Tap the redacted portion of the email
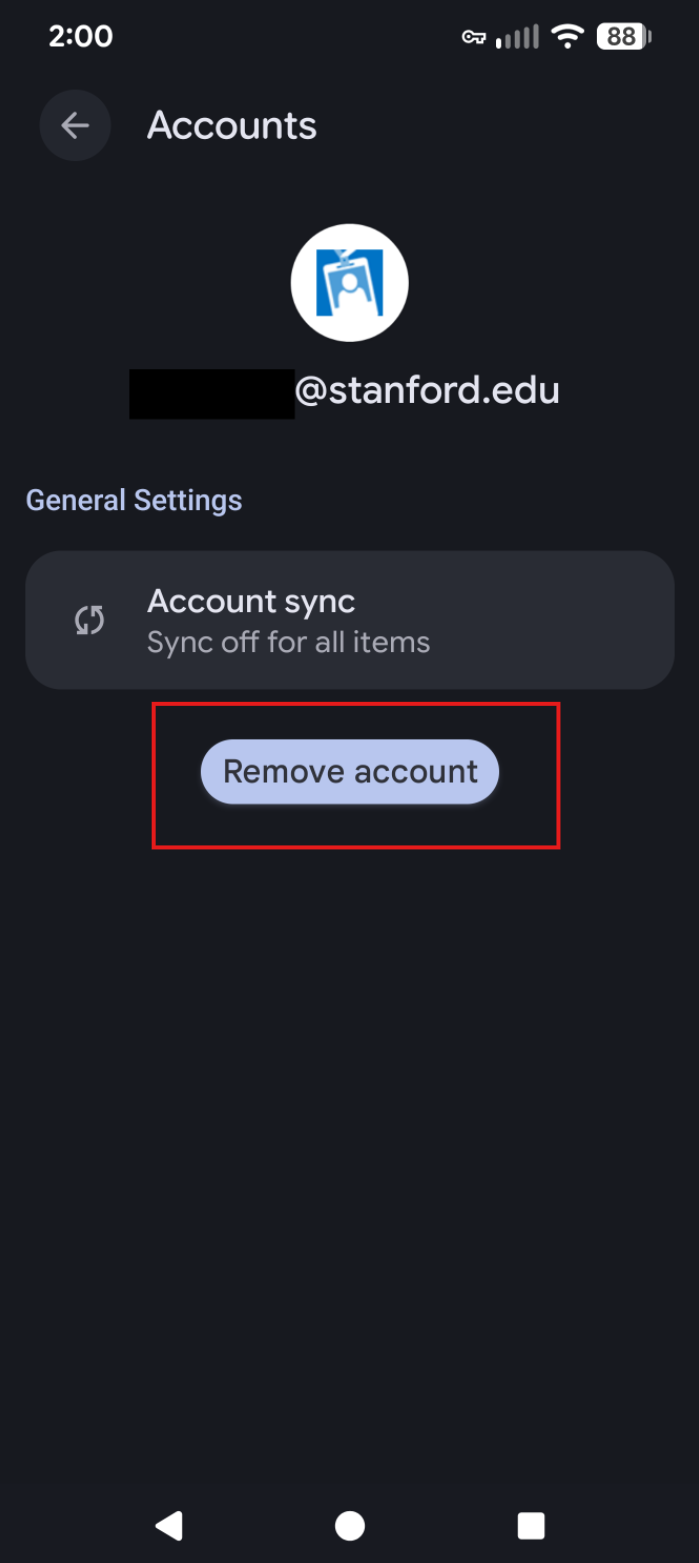Image resolution: width=699 pixels, height=1563 pixels. (x=212, y=389)
